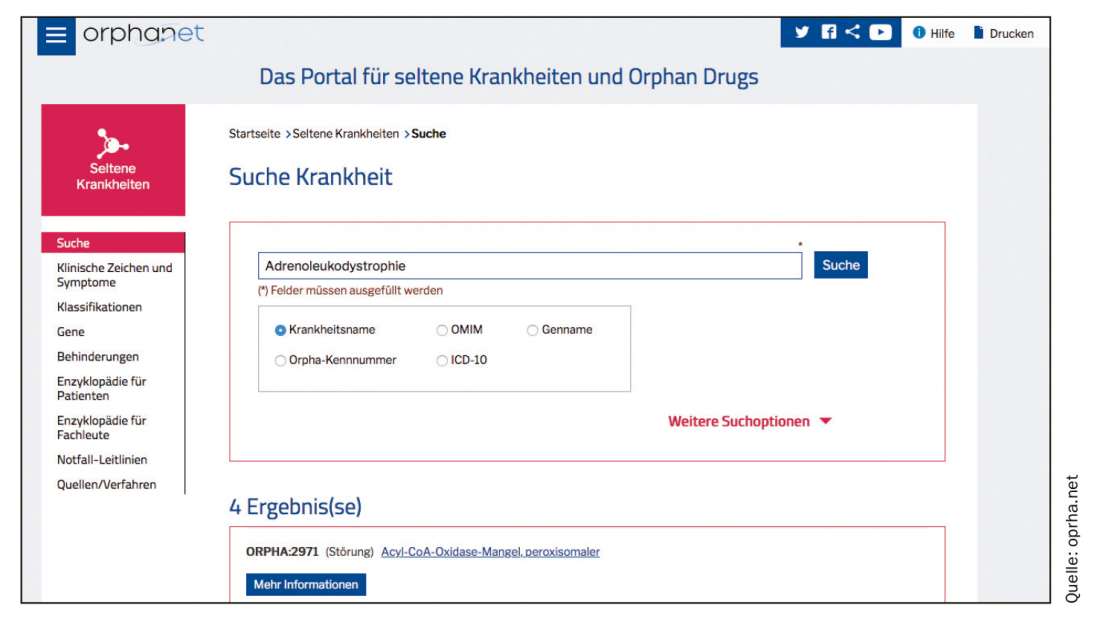
Task: Click the Drucken print icon
Action: tap(979, 33)
